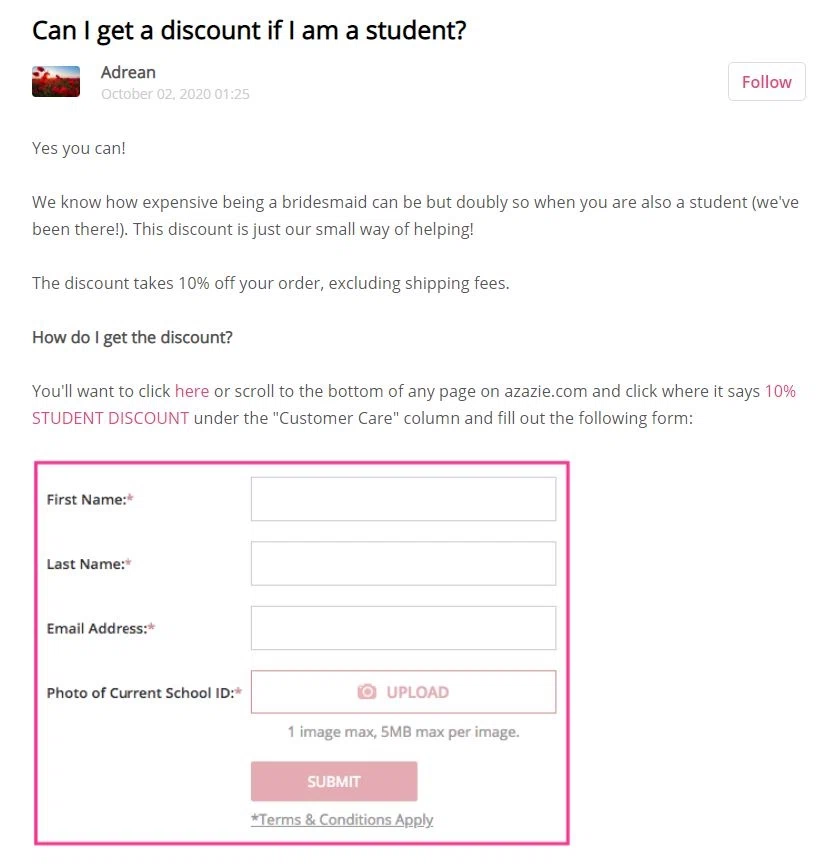Open the Terms & Conditions Apply link

coord(342,820)
